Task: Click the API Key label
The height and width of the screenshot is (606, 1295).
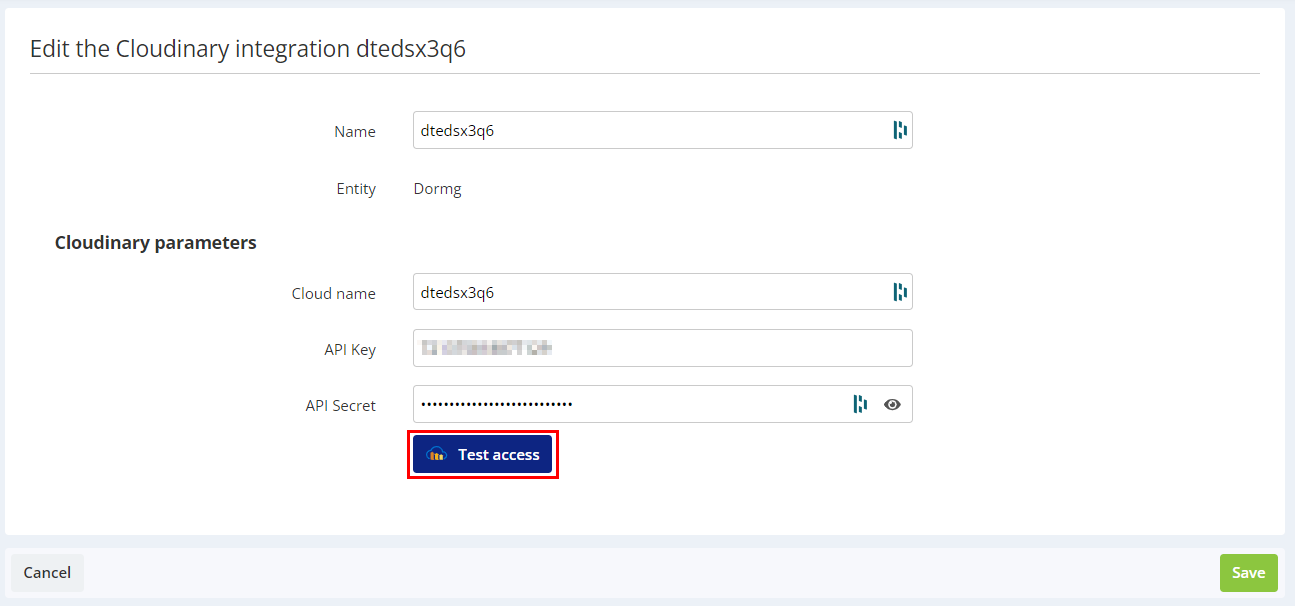Action: click(x=349, y=350)
